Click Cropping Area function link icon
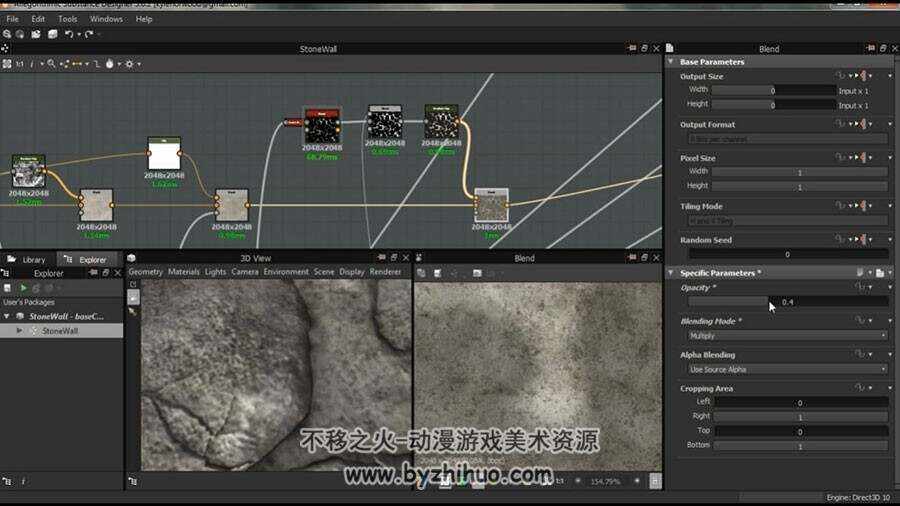 [859, 388]
